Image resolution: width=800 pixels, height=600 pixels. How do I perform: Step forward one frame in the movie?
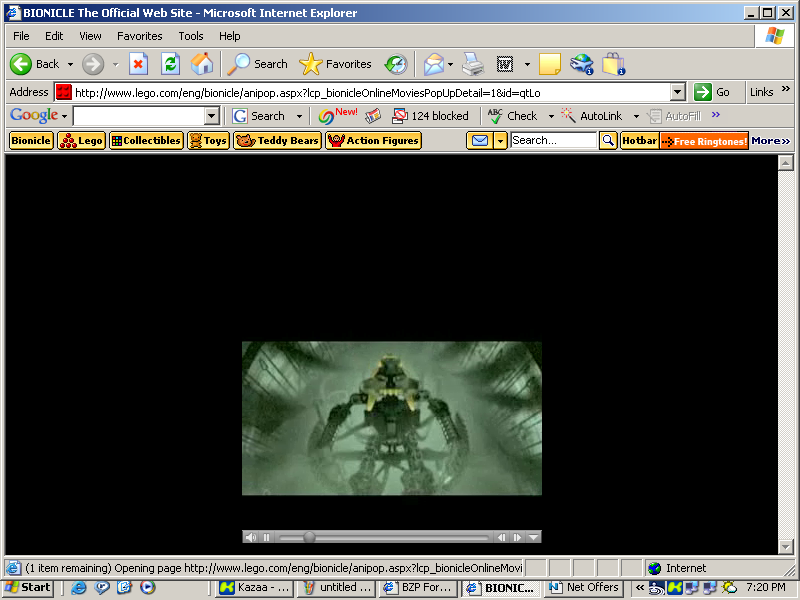click(x=517, y=536)
